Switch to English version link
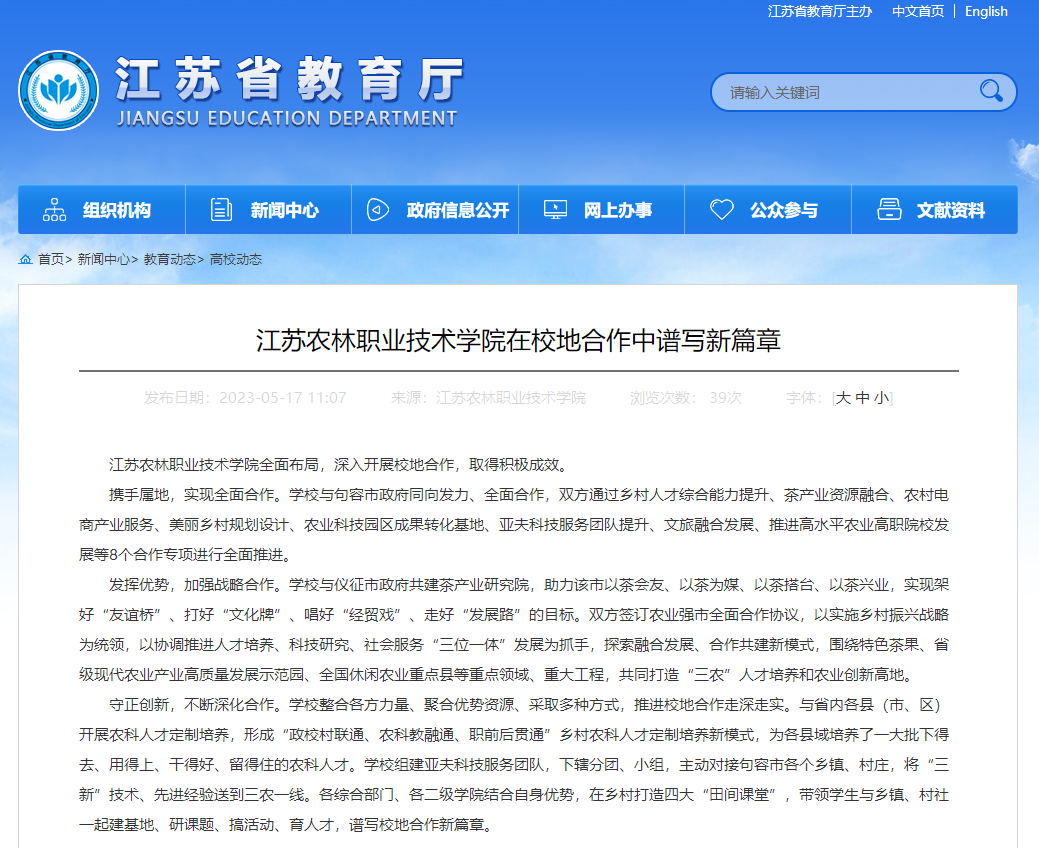1039x848 pixels. [986, 11]
